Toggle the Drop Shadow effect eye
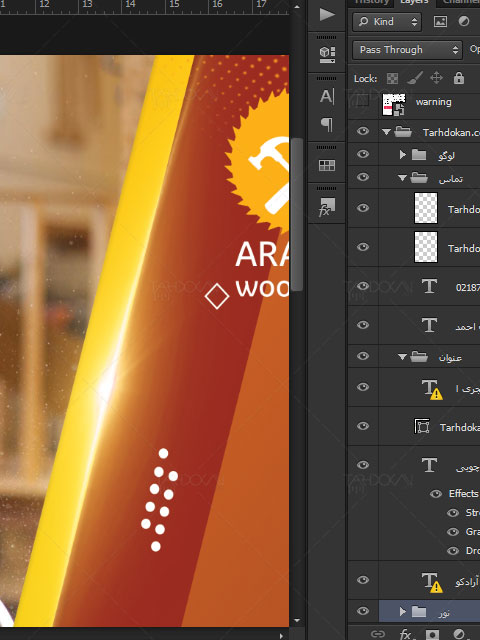The width and height of the screenshot is (480, 640). coord(453,551)
